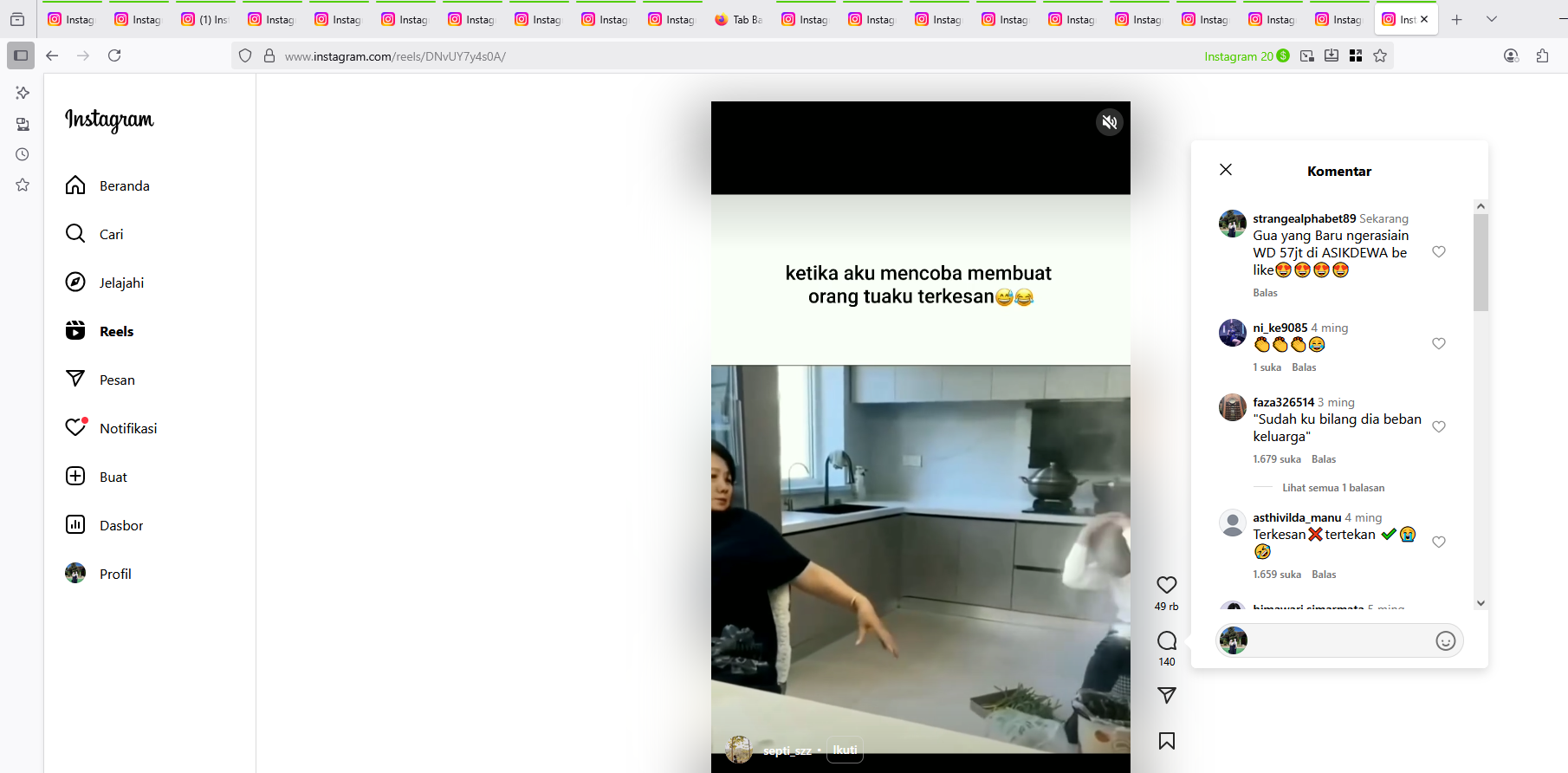Save the reel with the bookmark icon
This screenshot has width=1568, height=773.
point(1167,741)
